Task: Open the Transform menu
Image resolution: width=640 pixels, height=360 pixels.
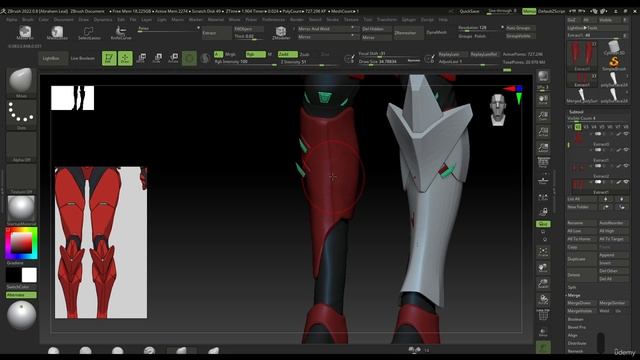Action: click(x=387, y=19)
